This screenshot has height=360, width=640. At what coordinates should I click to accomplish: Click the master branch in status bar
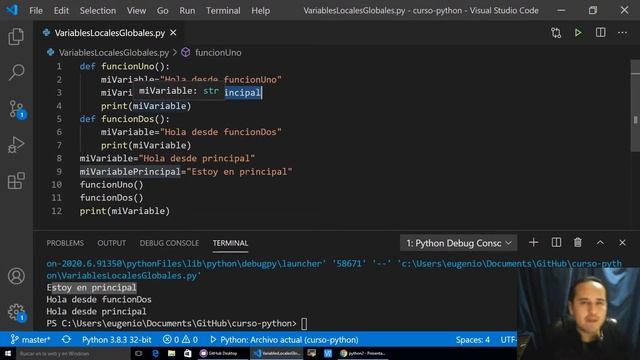click(31, 340)
